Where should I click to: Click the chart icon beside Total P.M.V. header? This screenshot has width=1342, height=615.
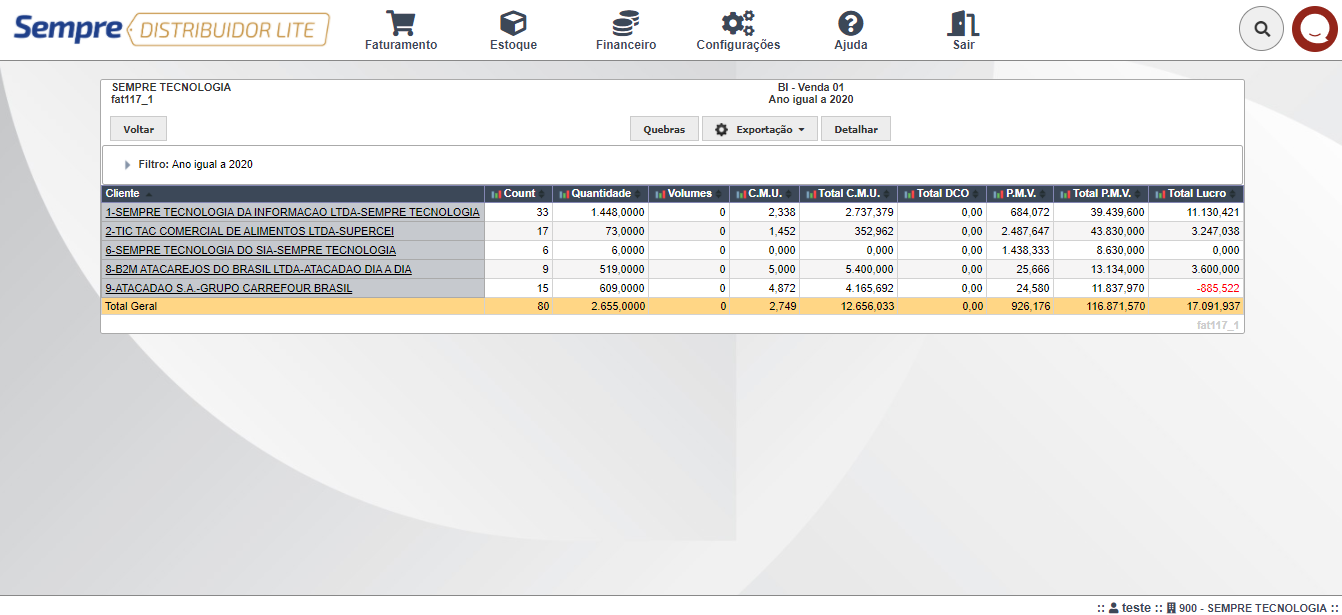click(1065, 194)
